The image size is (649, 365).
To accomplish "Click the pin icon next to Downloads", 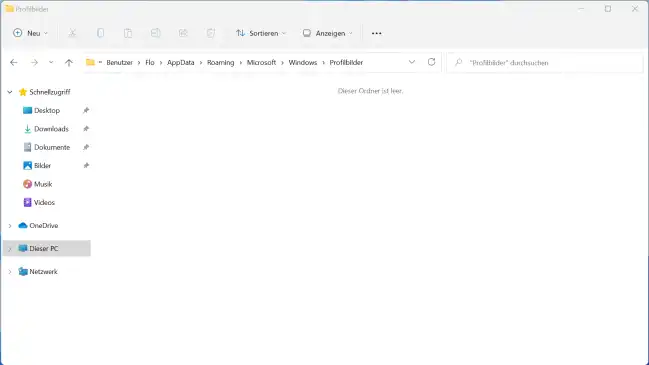I will (86, 129).
